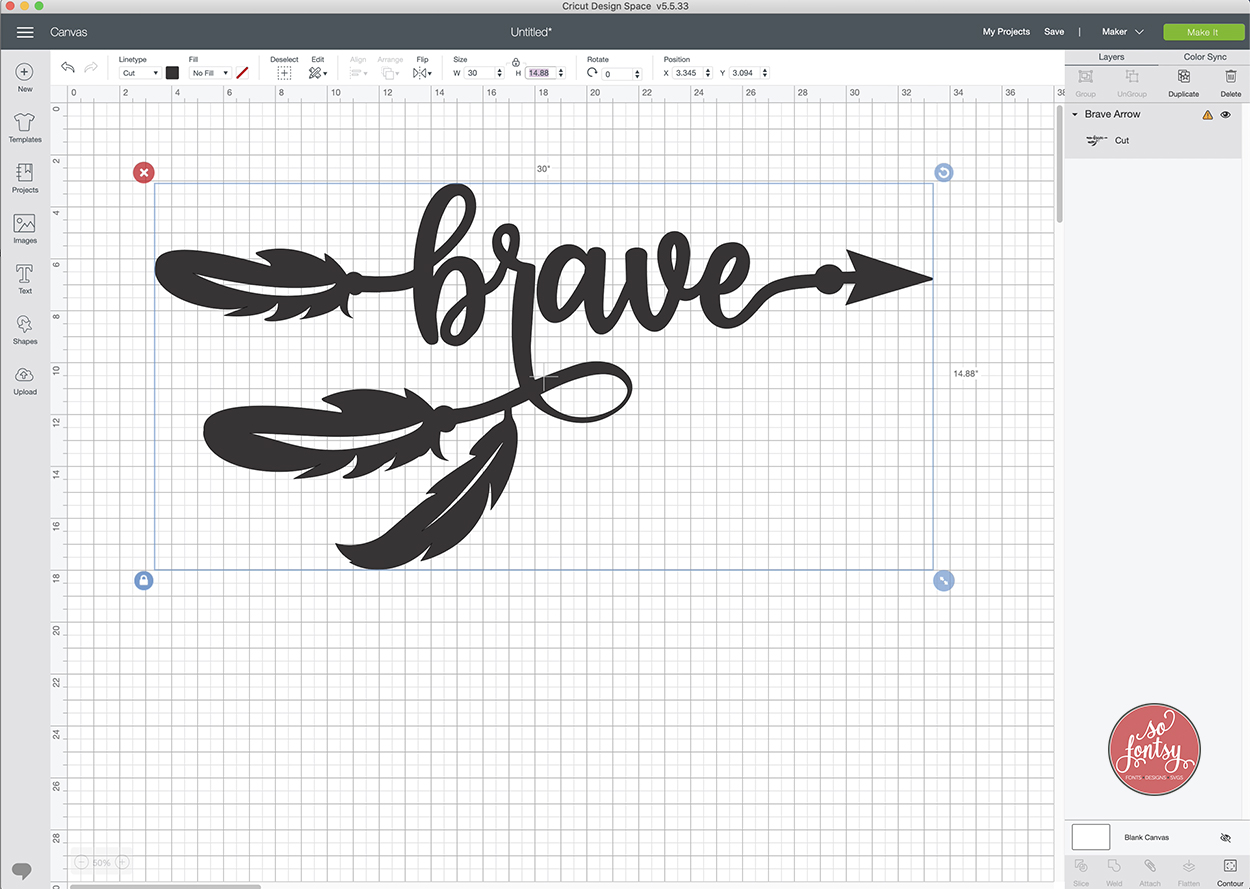
Task: Select the Cut layer thumbnail
Action: click(x=1097, y=140)
